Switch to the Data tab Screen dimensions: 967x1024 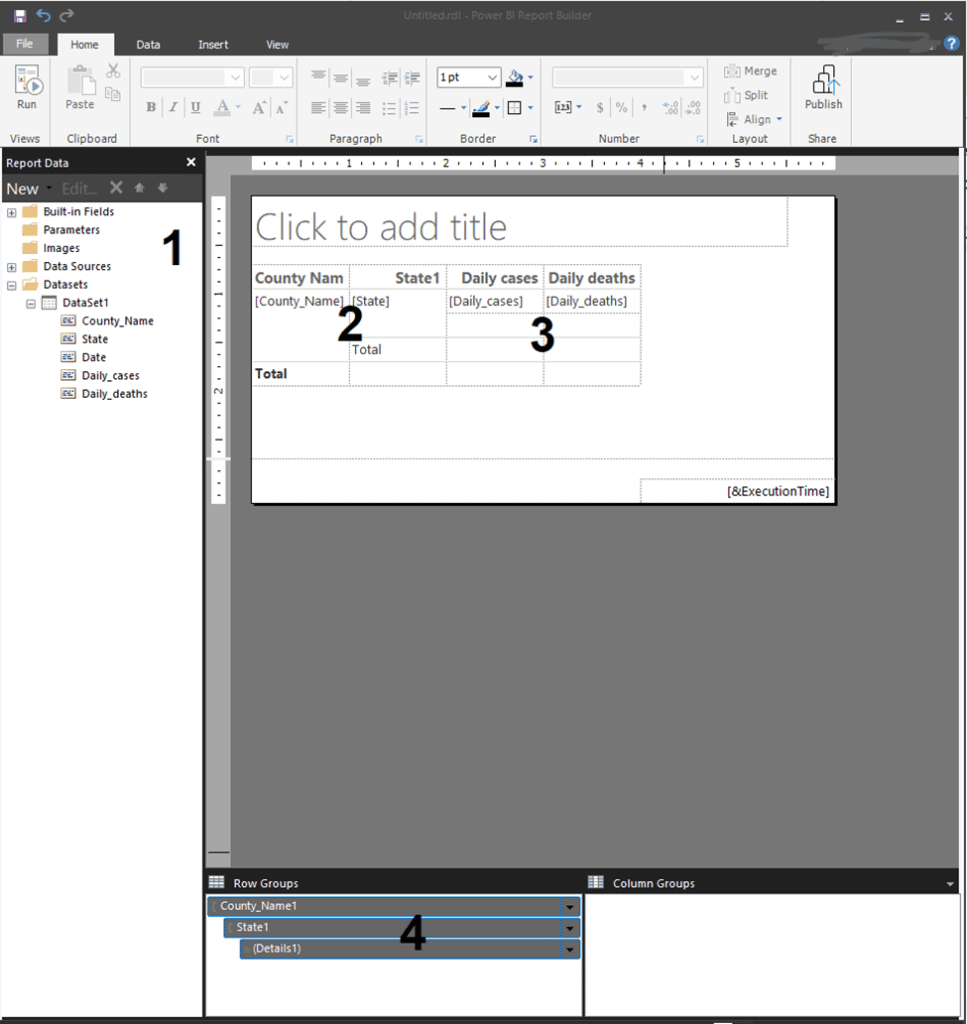tap(148, 44)
